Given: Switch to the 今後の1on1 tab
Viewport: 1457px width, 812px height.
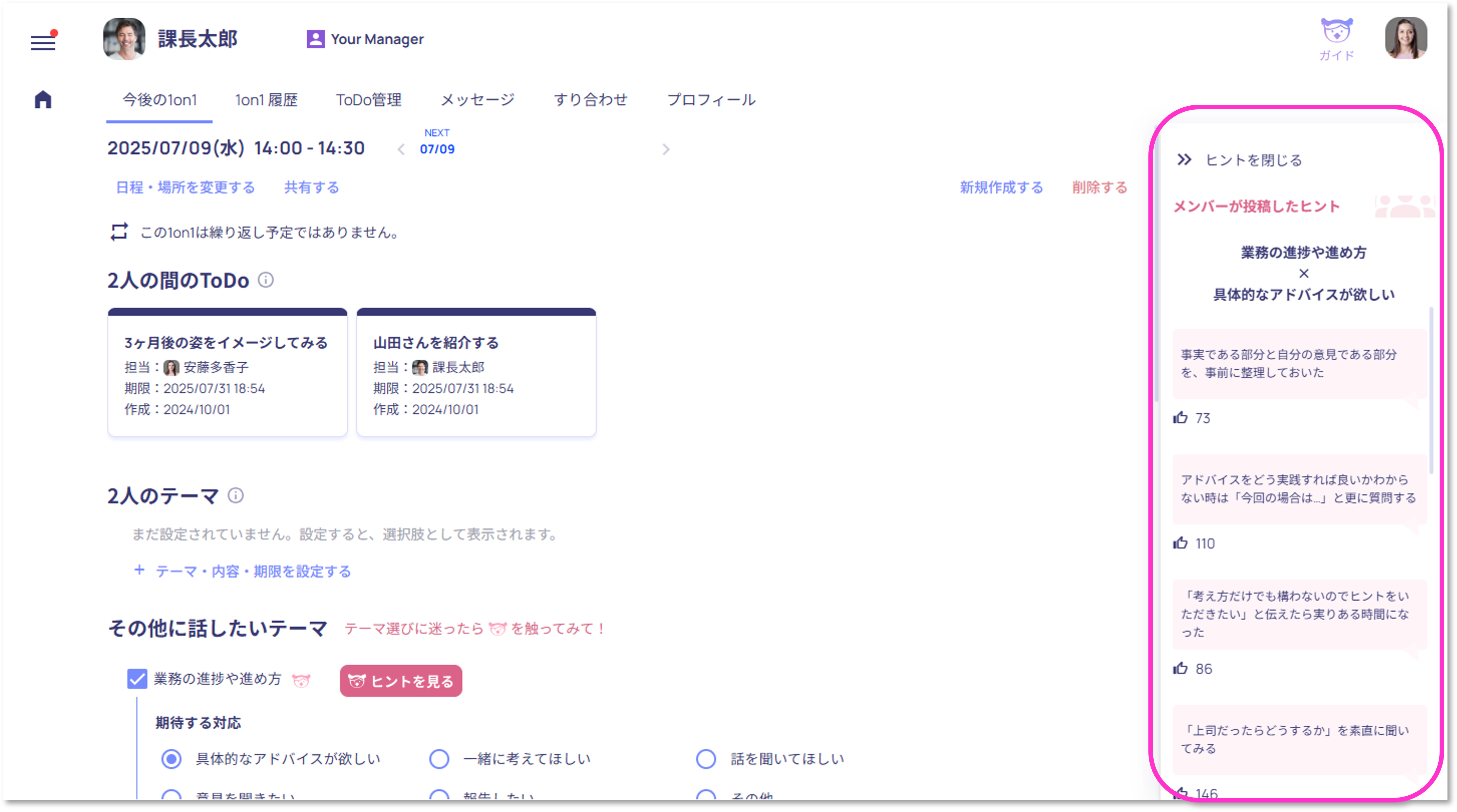Looking at the screenshot, I should [x=160, y=100].
